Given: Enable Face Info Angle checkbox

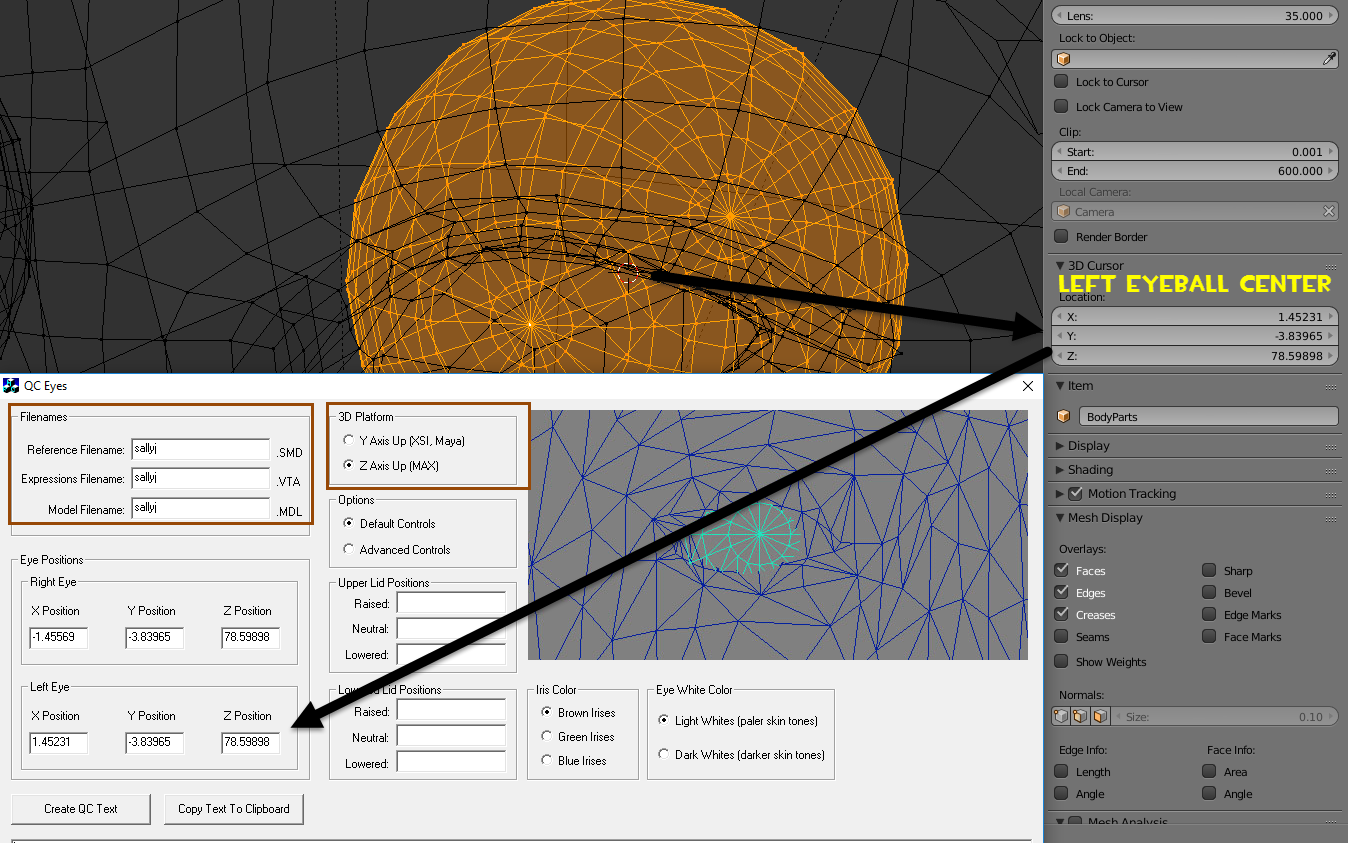Looking at the screenshot, I should (1209, 794).
